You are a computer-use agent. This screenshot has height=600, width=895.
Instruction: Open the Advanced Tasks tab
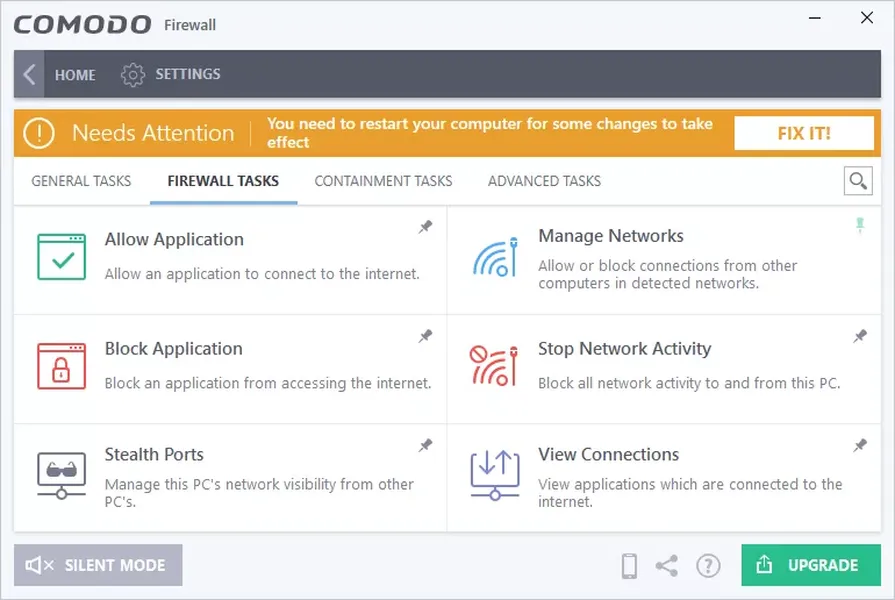pos(544,181)
